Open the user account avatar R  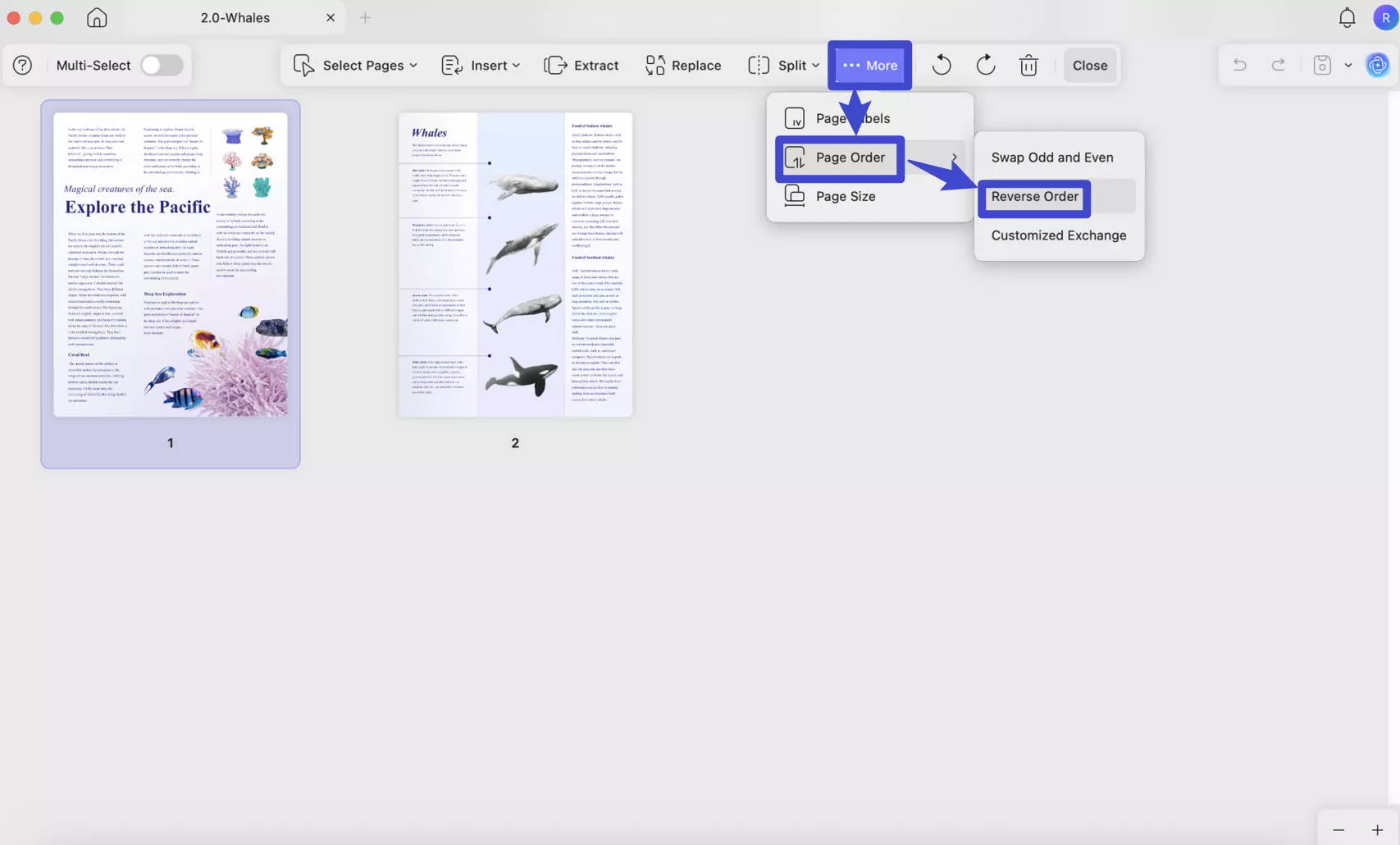(x=1385, y=17)
